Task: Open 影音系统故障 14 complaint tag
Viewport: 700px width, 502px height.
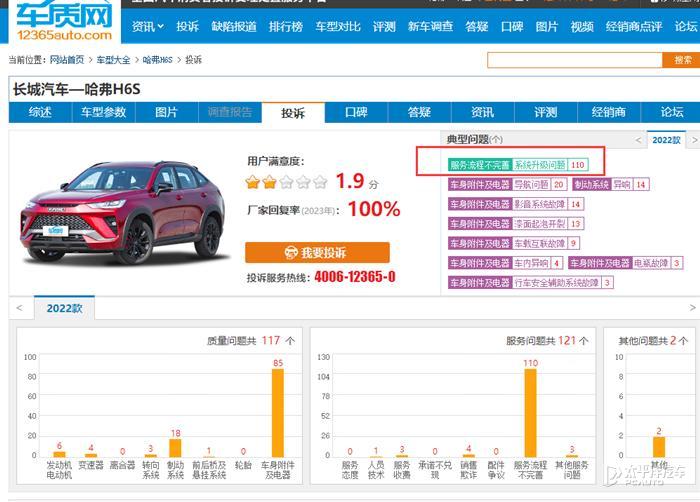Action: tap(516, 204)
